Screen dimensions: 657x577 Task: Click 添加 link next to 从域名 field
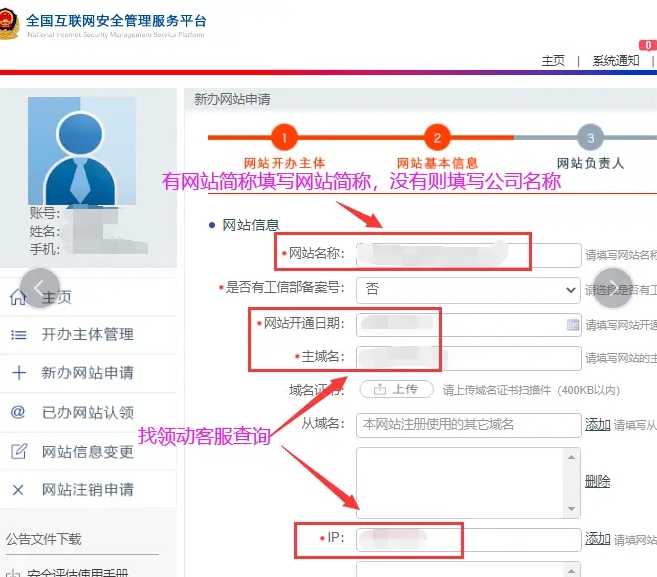point(598,424)
